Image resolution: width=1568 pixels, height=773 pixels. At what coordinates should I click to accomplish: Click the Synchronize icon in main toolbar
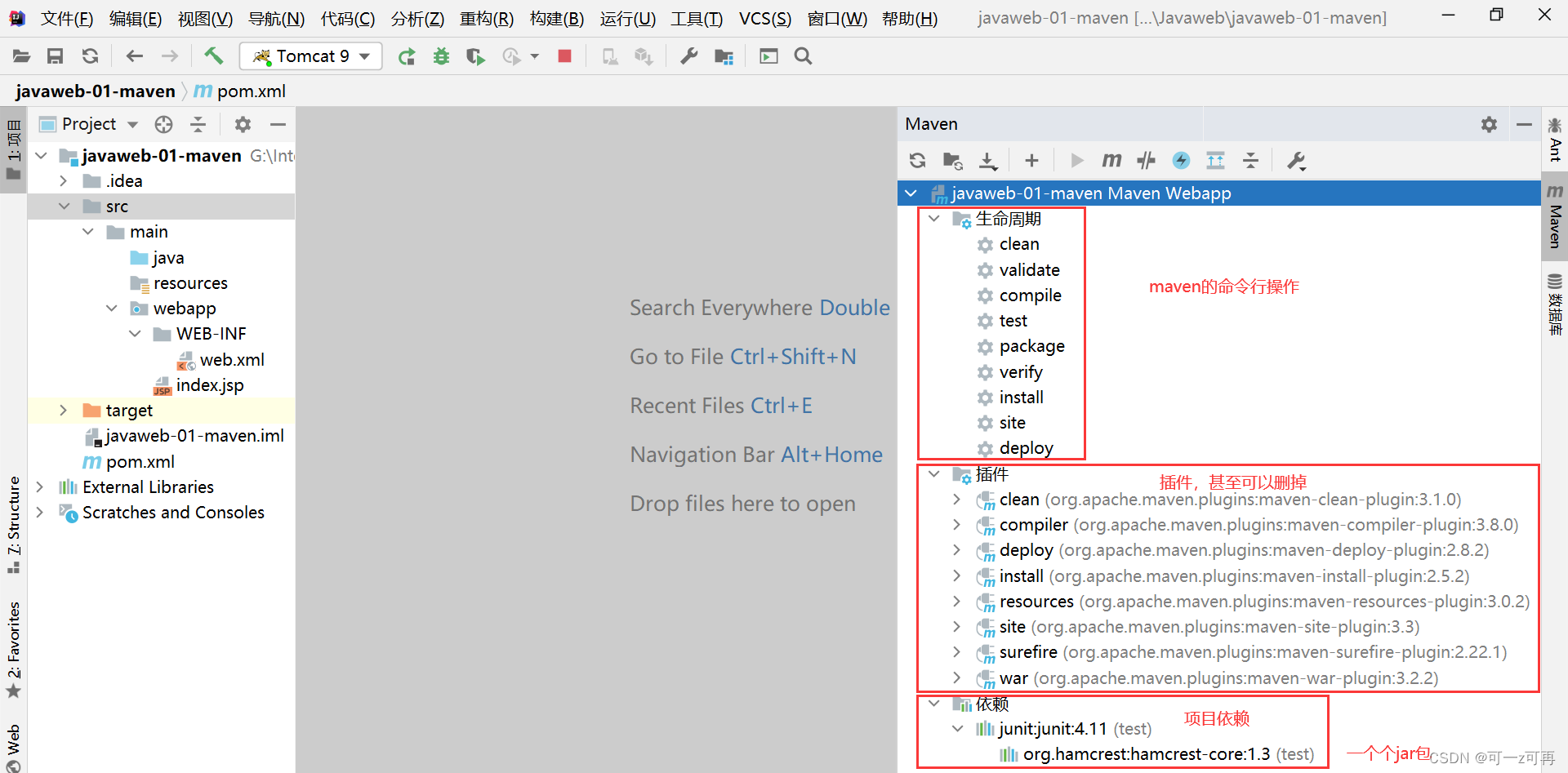(x=90, y=56)
